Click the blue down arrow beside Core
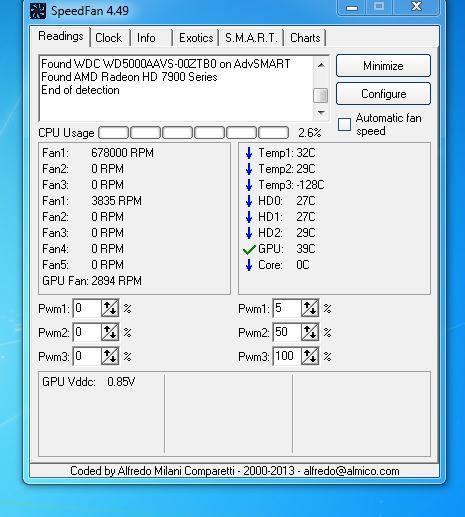 [x=249, y=265]
